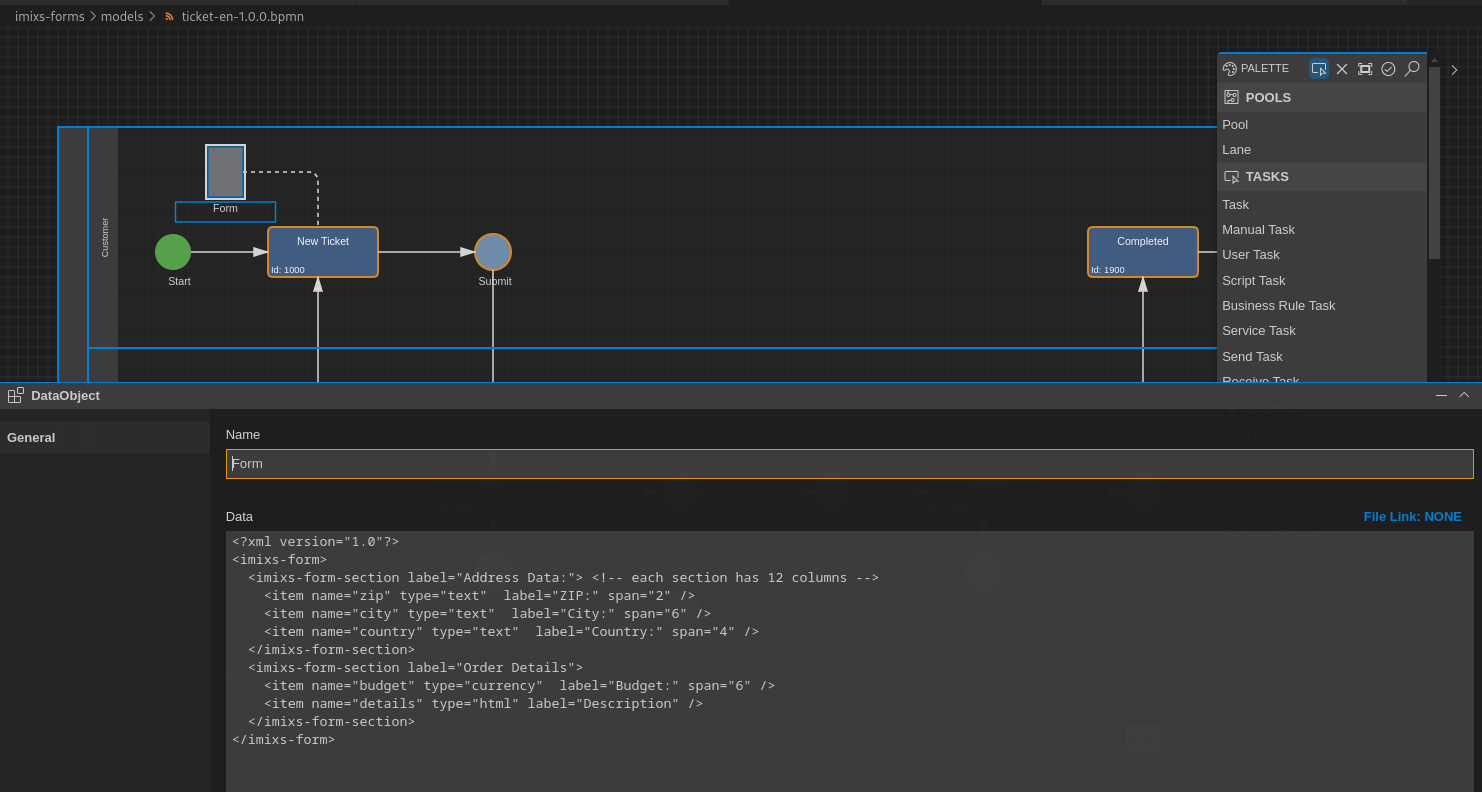
Task: Click the models breadcrumb segment
Action: 122,17
